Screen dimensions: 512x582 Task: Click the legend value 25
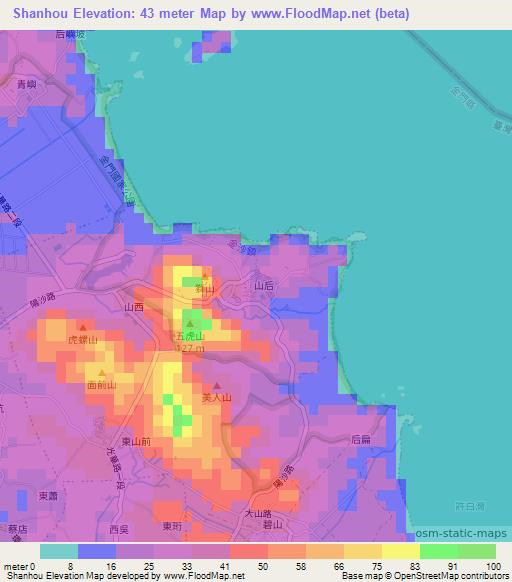point(149,566)
